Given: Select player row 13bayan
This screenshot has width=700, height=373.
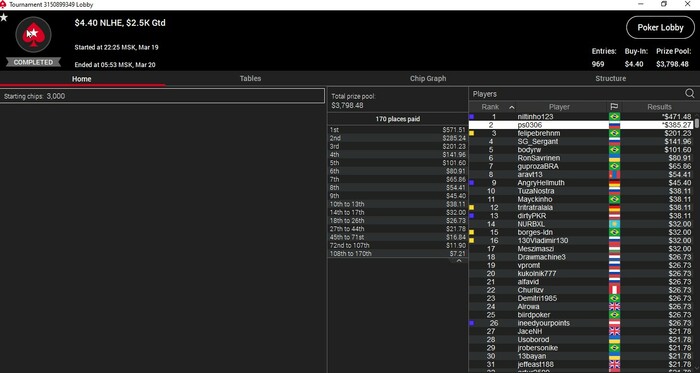Looking at the screenshot, I should pyautogui.click(x=582, y=356).
